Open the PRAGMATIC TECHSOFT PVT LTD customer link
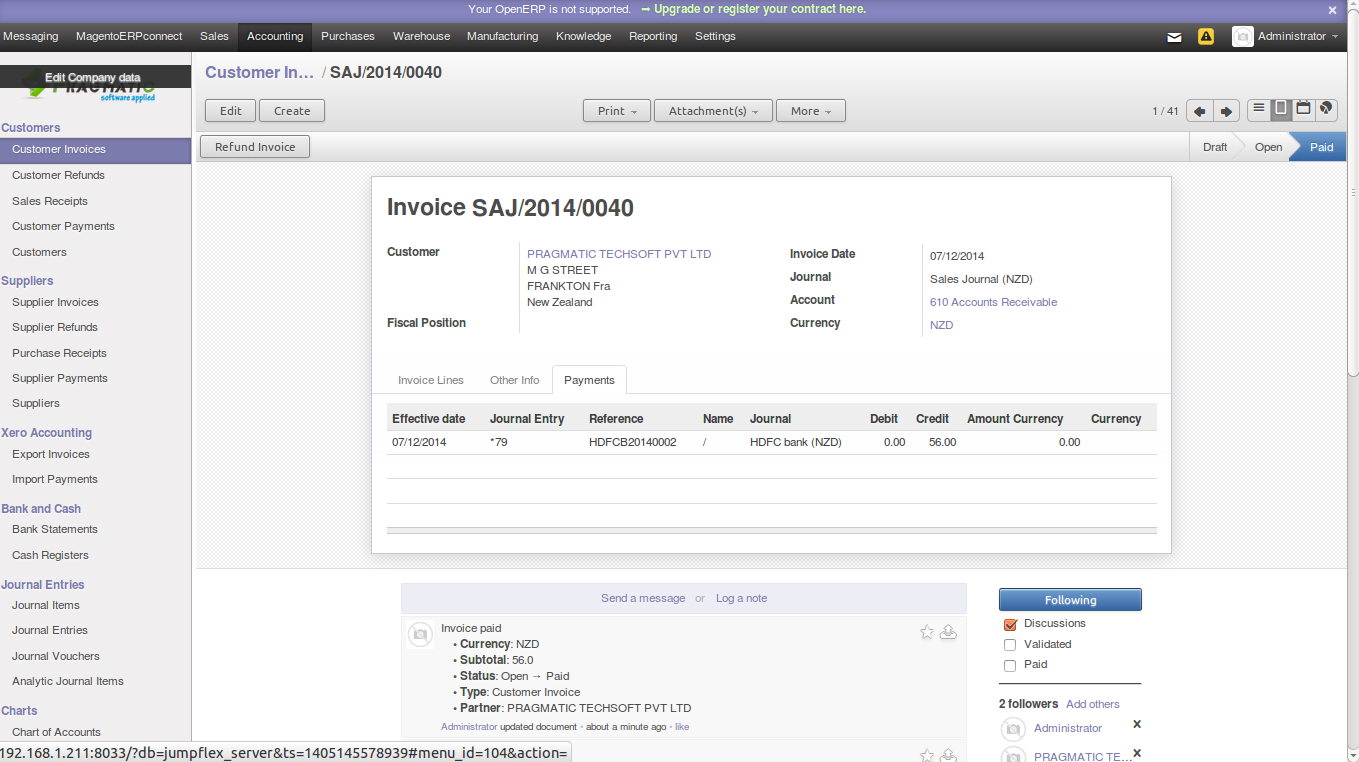Viewport: 1359px width, 762px height. [619, 254]
